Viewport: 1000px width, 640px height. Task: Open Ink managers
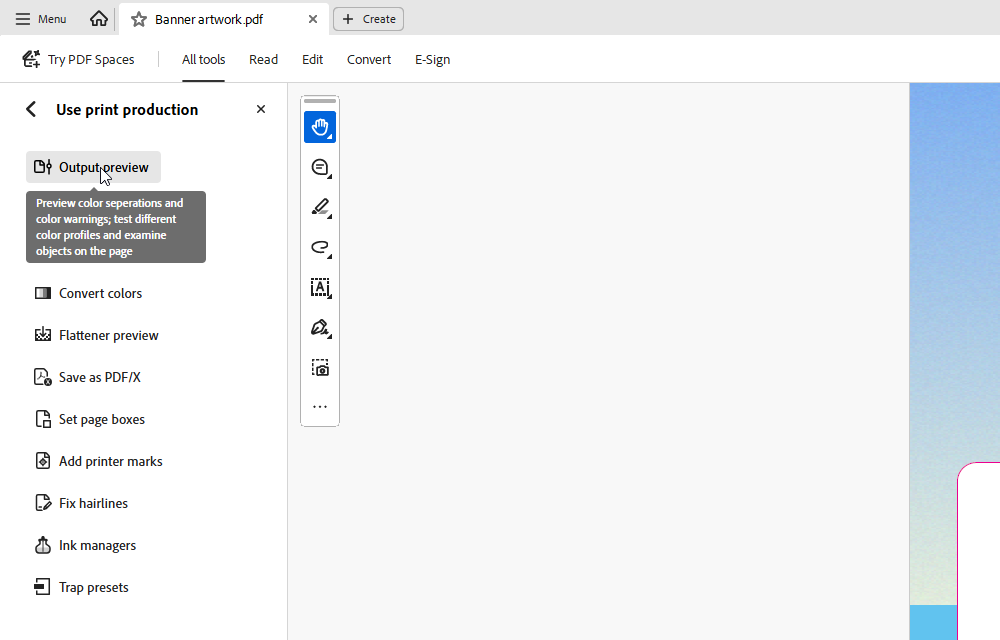pos(85,546)
